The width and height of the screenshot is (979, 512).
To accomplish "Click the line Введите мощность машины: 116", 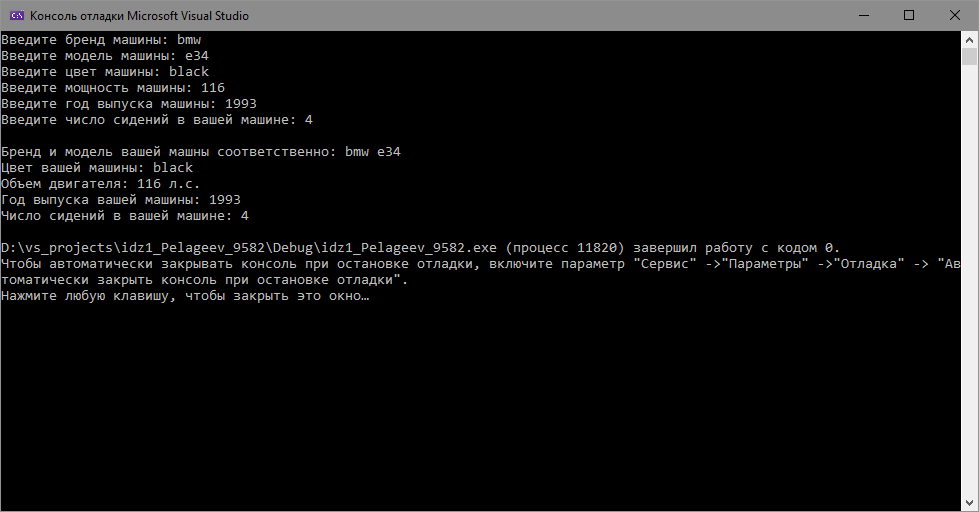I will click(113, 88).
